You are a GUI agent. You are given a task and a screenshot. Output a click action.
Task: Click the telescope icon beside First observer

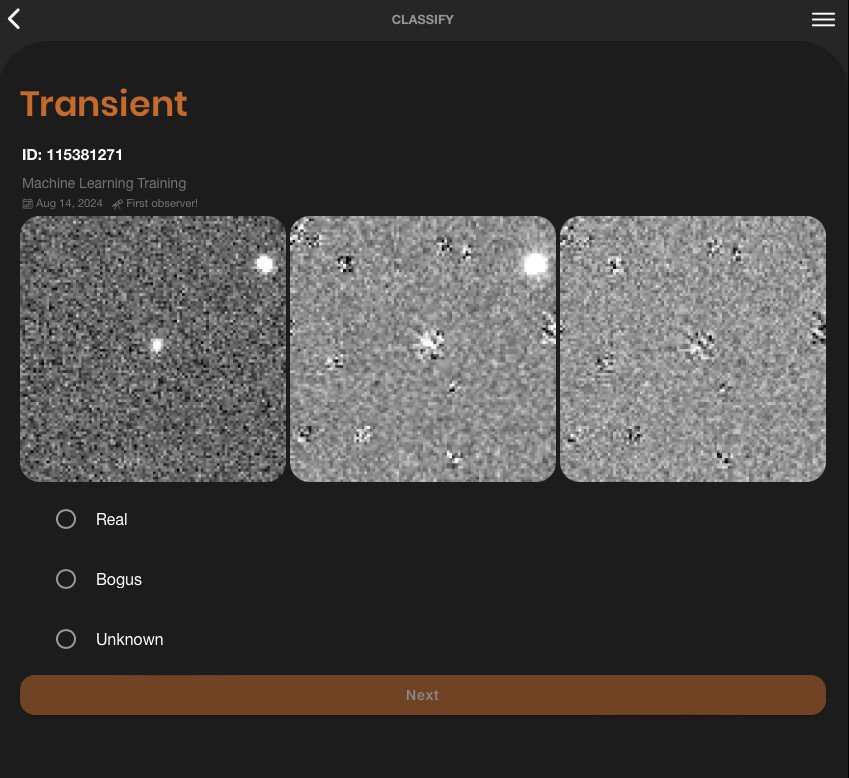(x=117, y=204)
